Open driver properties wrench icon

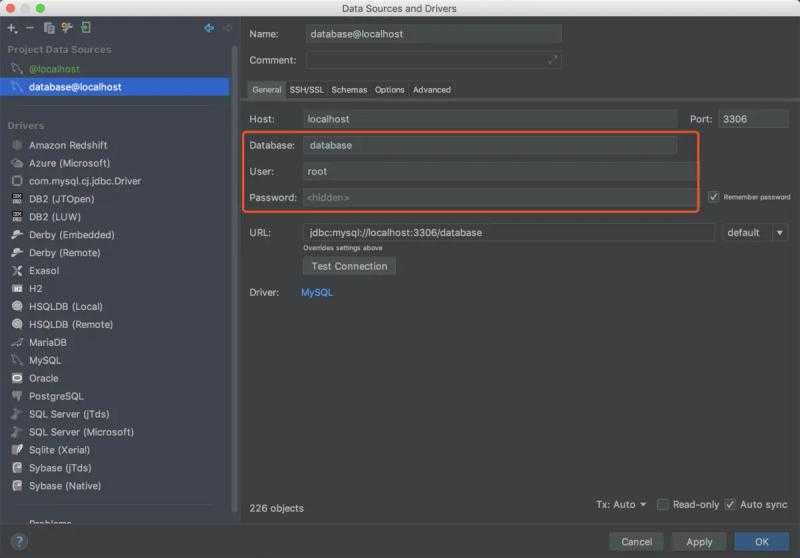pyautogui.click(x=67, y=28)
